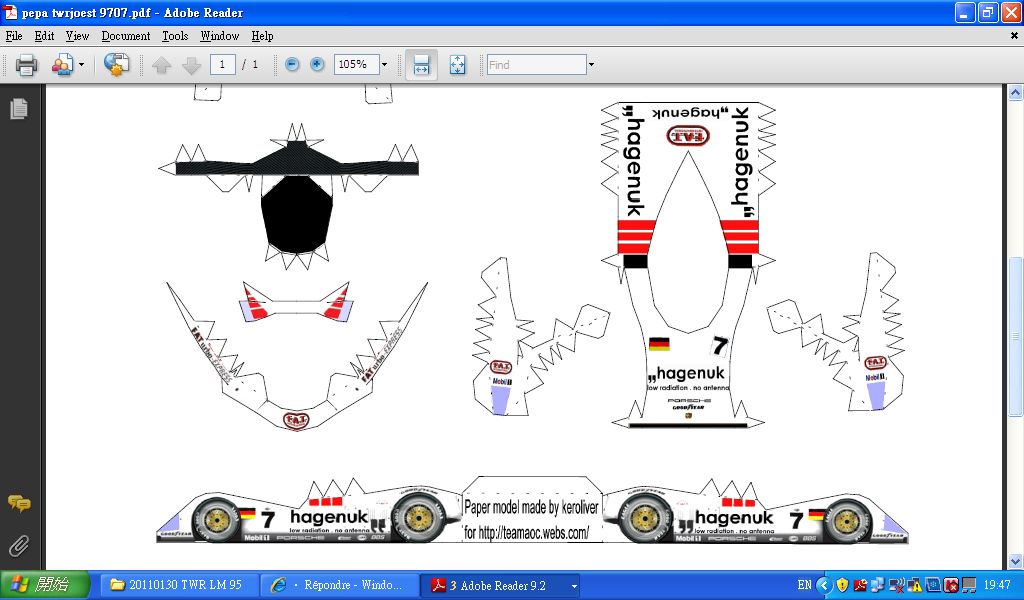The width and height of the screenshot is (1024, 600).
Task: Click the page number input field
Action: (x=222, y=65)
